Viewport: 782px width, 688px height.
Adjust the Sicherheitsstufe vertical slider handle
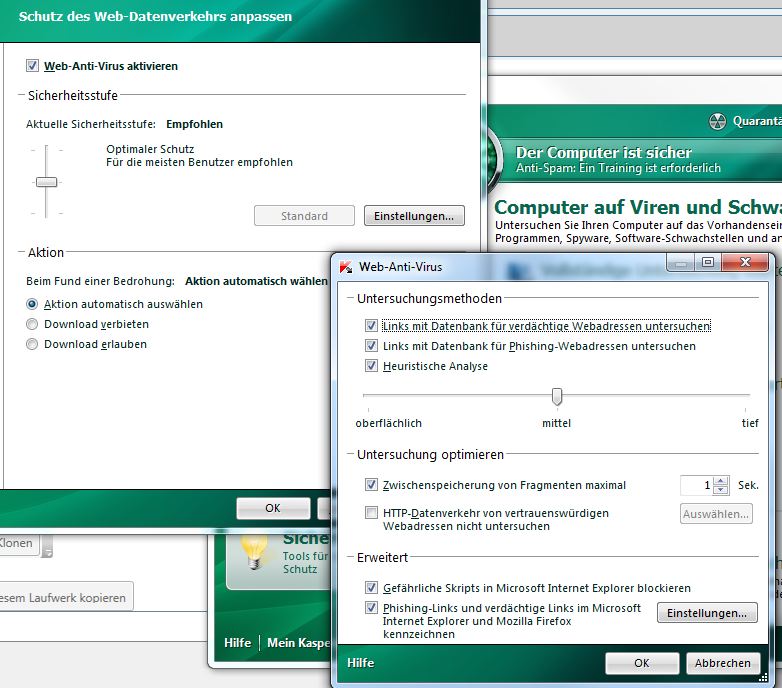(46, 182)
